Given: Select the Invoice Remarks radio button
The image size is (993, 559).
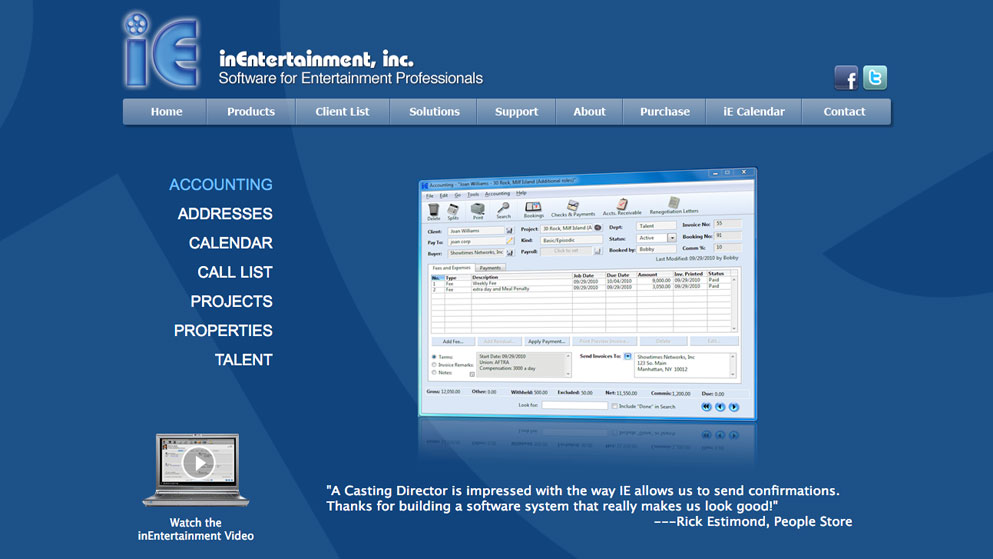Looking at the screenshot, I should tap(434, 365).
